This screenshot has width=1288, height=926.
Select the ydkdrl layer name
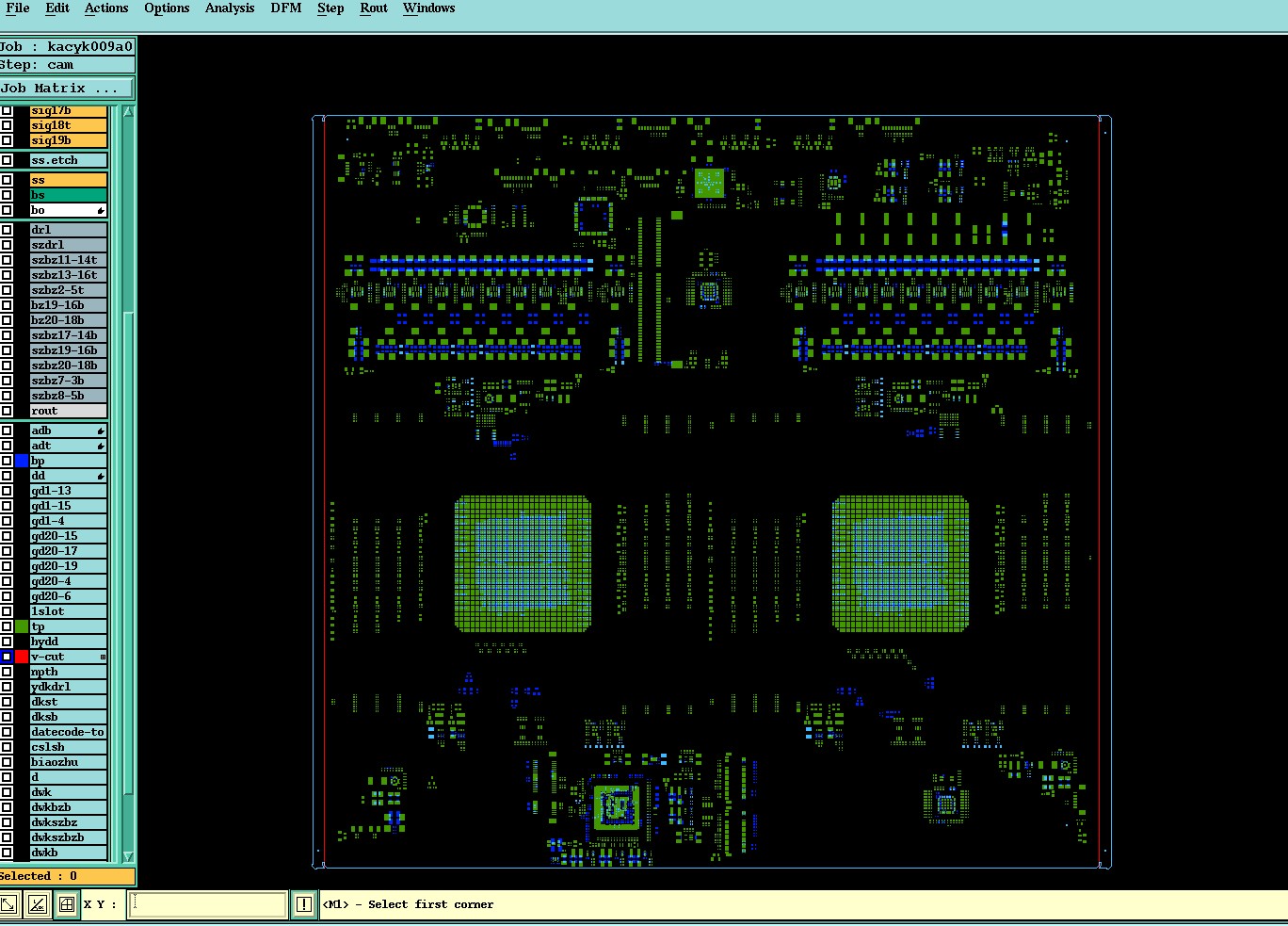(x=68, y=687)
